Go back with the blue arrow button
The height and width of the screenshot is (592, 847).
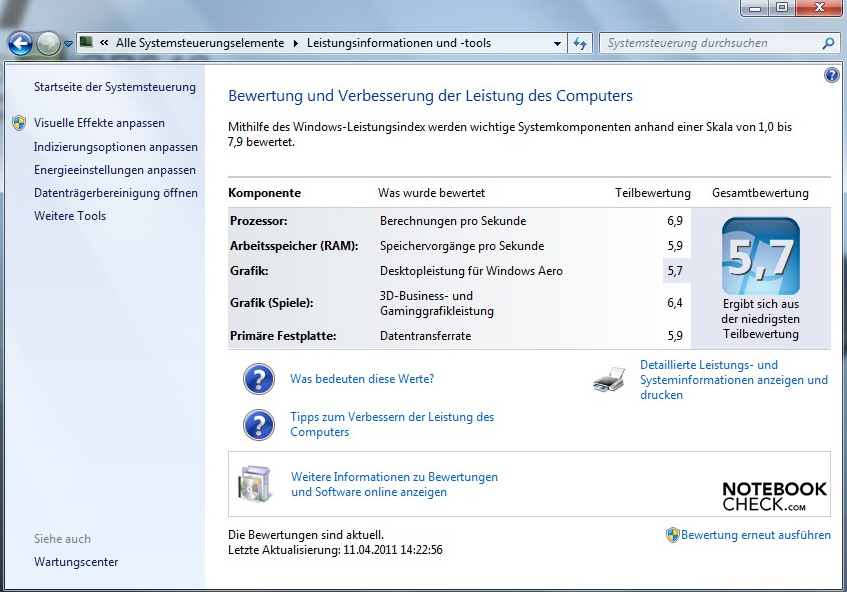tap(20, 43)
